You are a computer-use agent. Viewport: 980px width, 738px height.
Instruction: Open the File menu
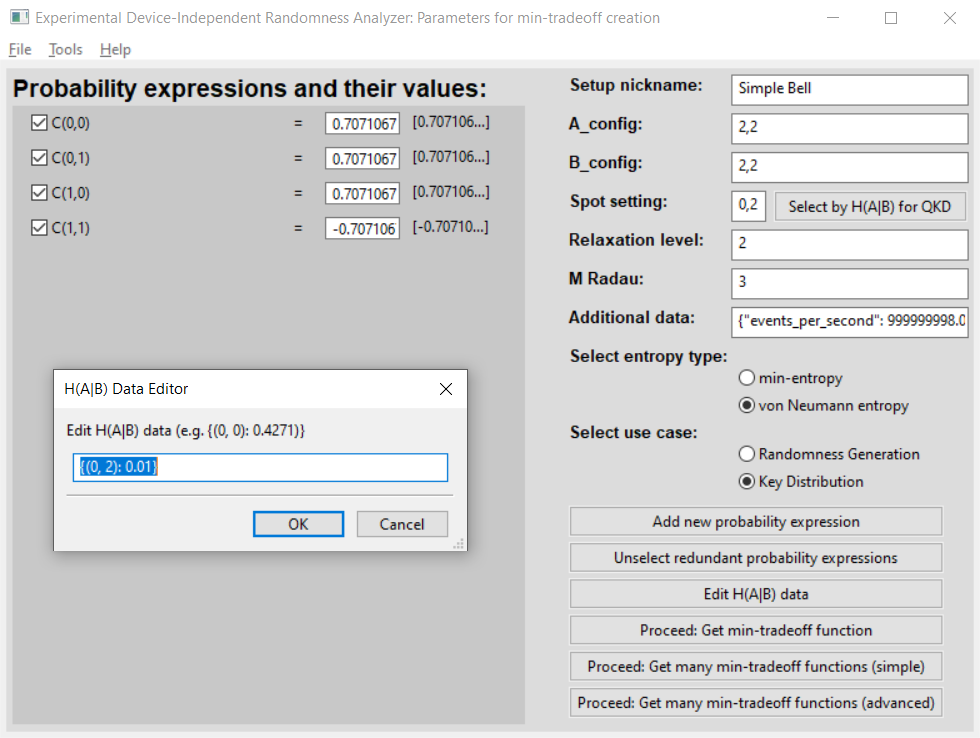[20, 49]
